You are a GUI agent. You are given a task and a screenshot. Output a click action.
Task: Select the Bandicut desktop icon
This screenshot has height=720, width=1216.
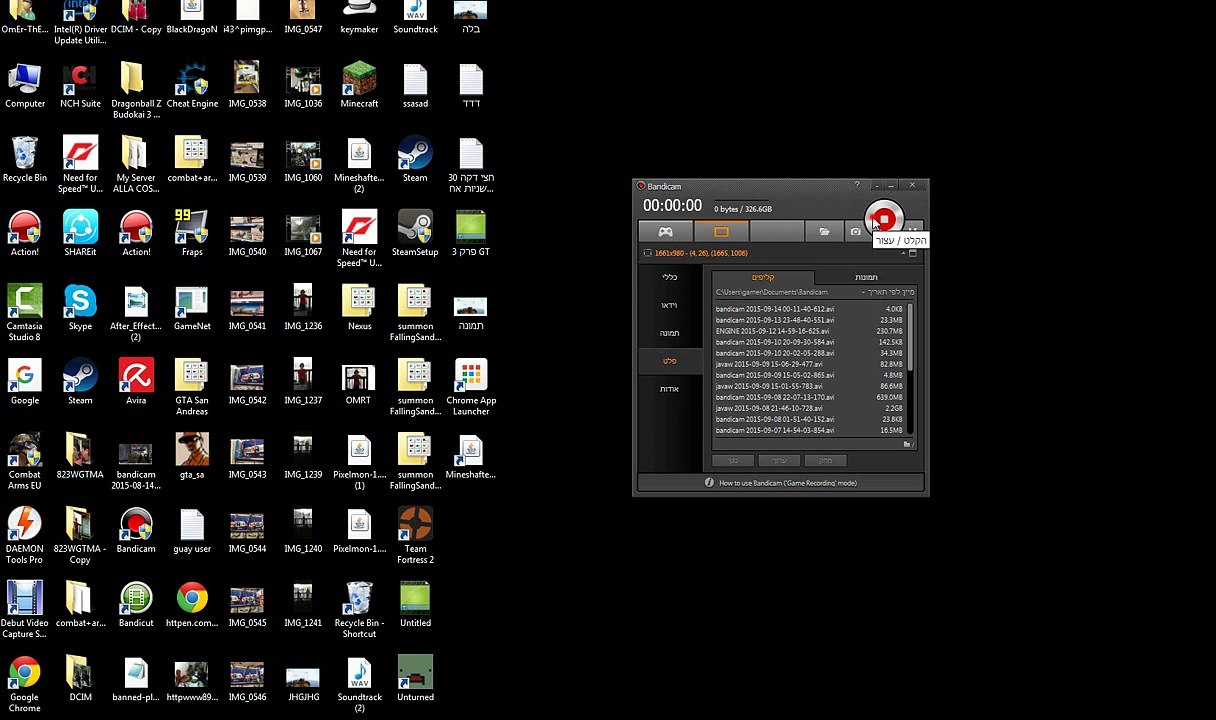pos(136,605)
